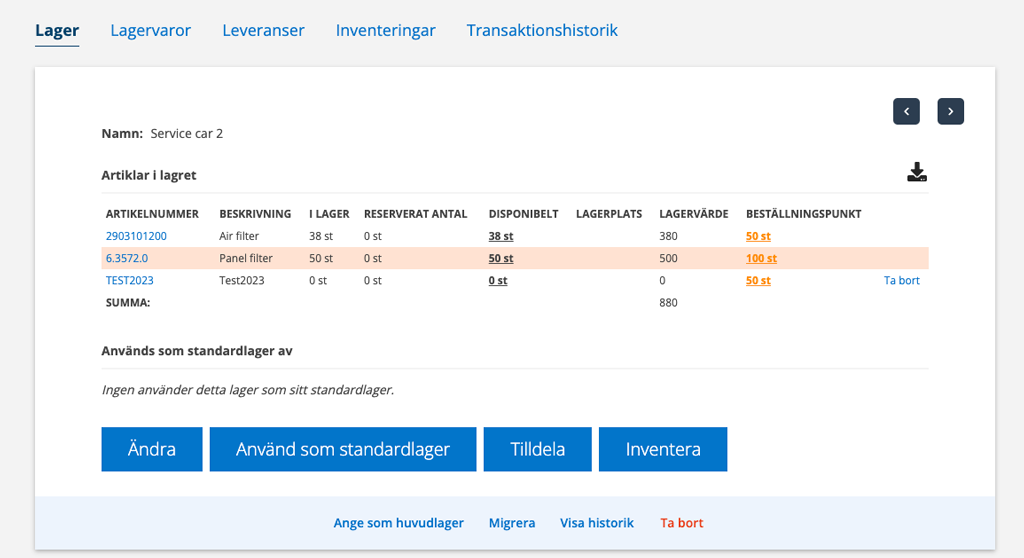Click the Migrera link
Screen dimensions: 1024x558
point(512,523)
